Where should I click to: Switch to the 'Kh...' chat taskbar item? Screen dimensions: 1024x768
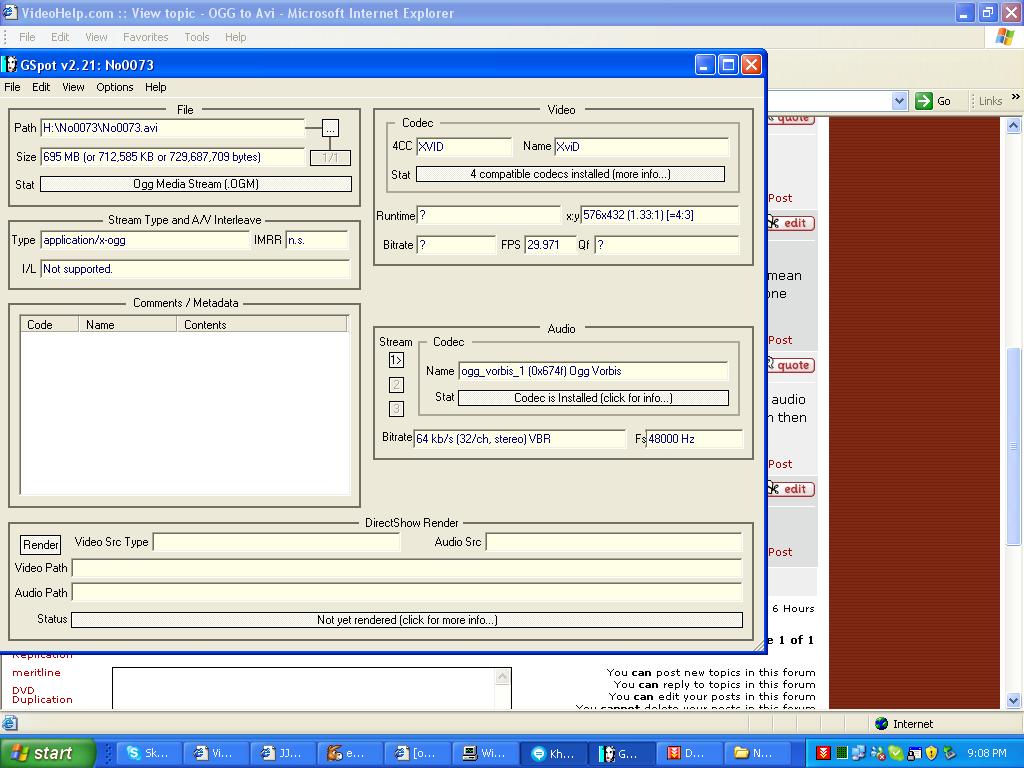[554, 753]
